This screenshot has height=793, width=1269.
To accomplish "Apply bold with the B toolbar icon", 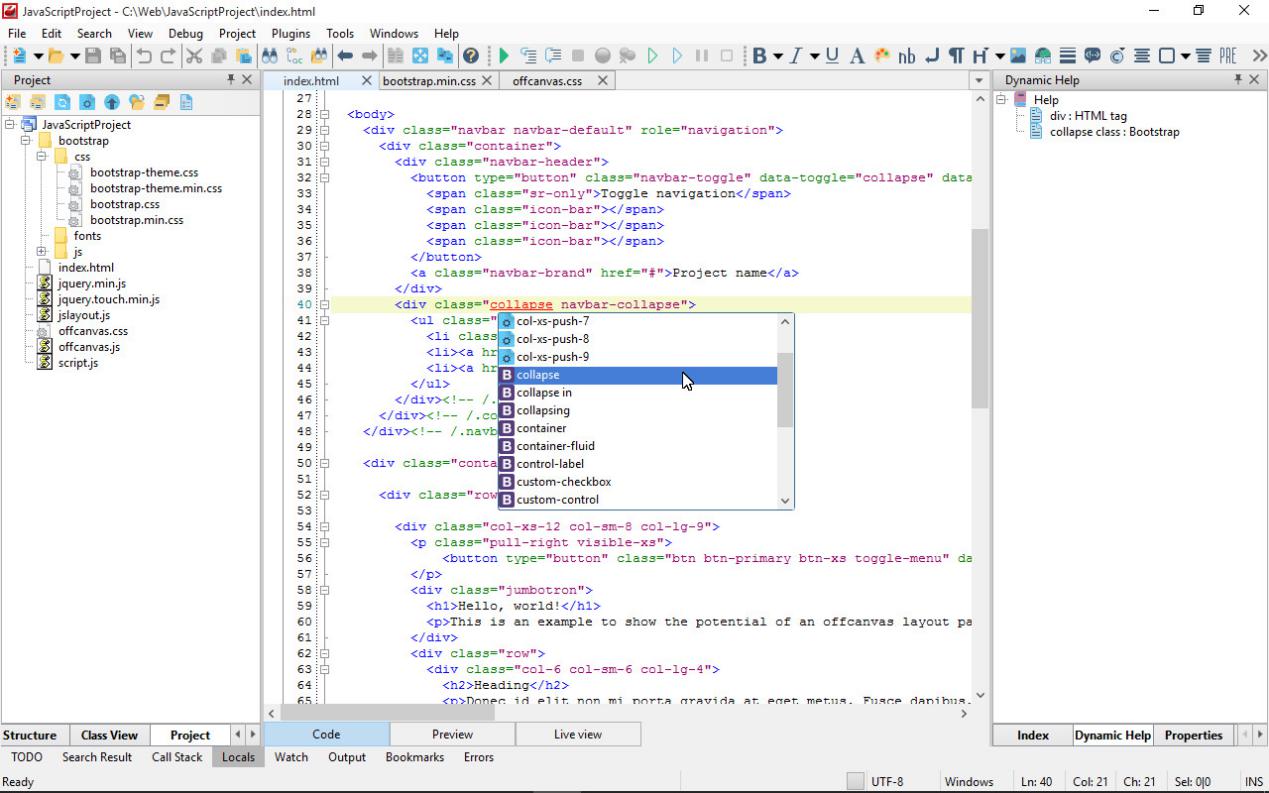I will click(x=759, y=56).
